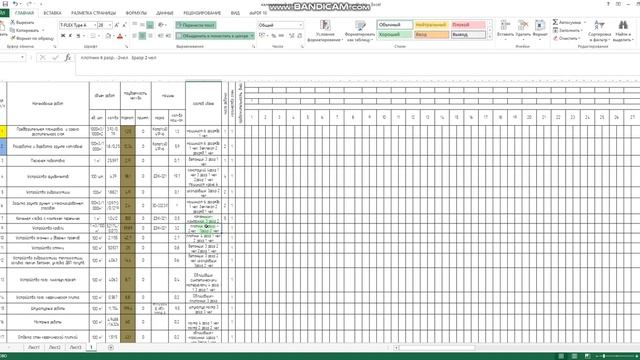This screenshot has height=360, width=640.
Task: Align text to right
Action: point(150,36)
